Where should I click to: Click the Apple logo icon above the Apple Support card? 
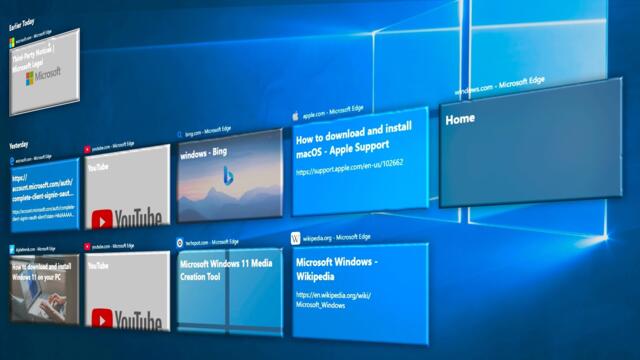296,117
